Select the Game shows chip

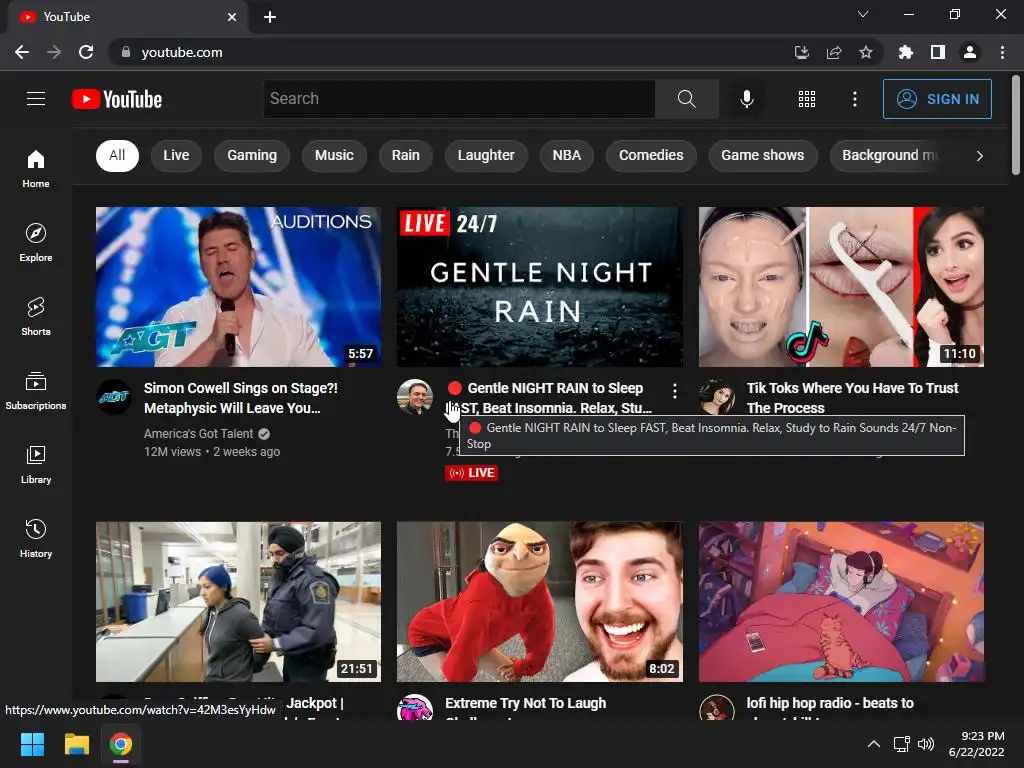click(x=763, y=155)
